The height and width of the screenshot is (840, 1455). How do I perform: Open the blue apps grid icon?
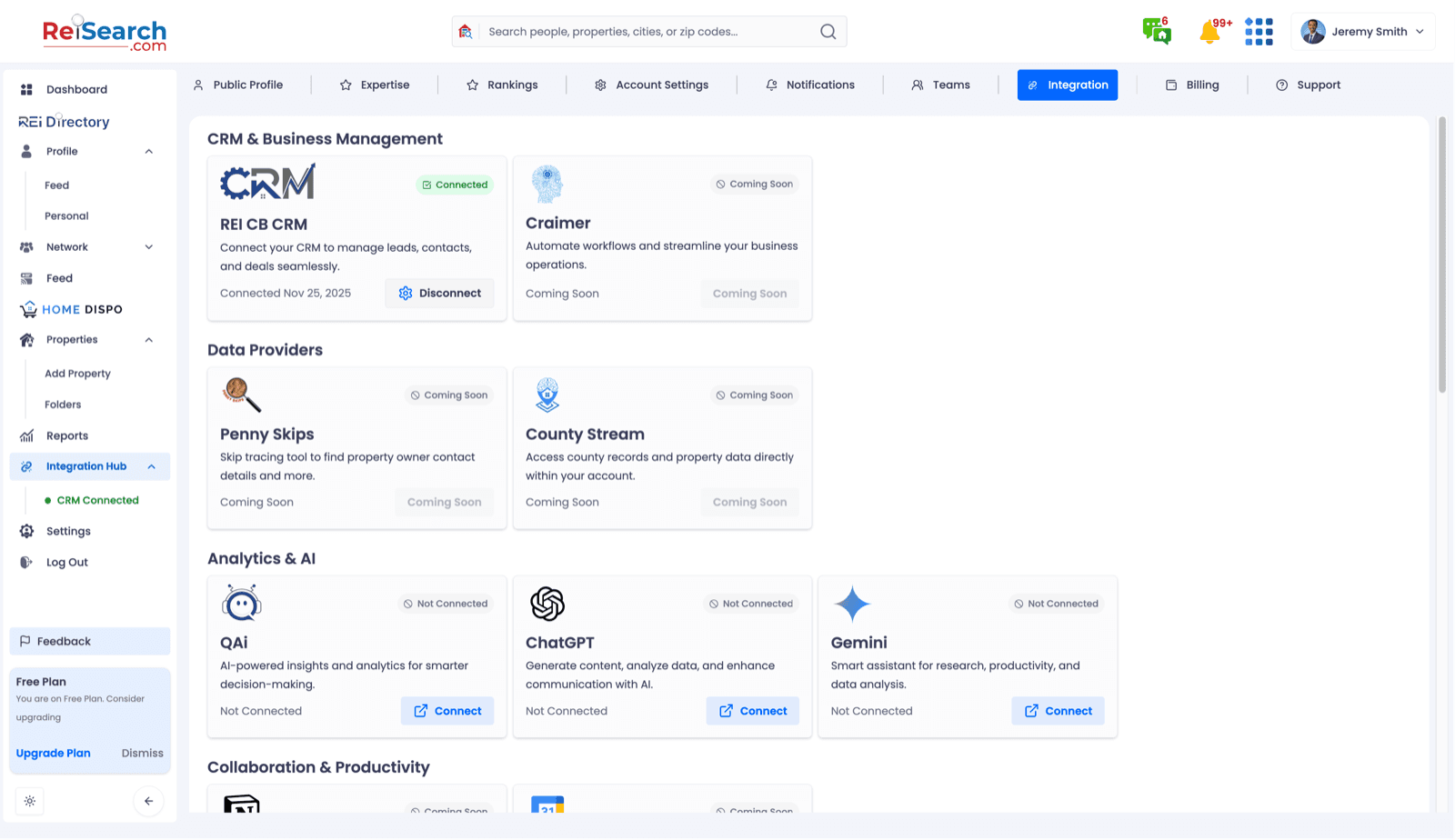point(1259,32)
